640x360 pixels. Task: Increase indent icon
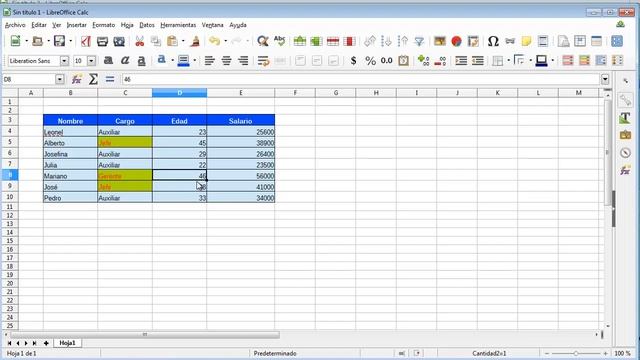[461, 61]
